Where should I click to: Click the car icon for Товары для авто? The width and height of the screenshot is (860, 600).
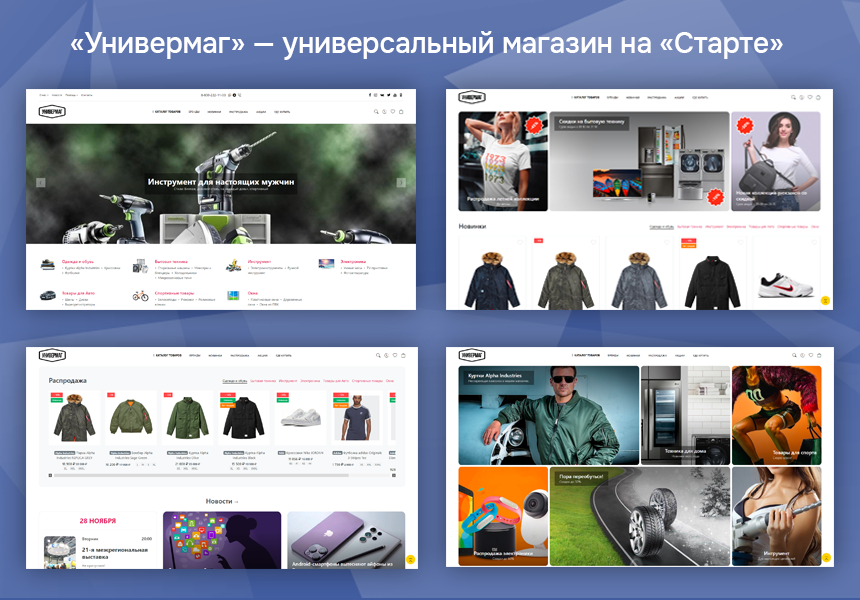[47, 296]
